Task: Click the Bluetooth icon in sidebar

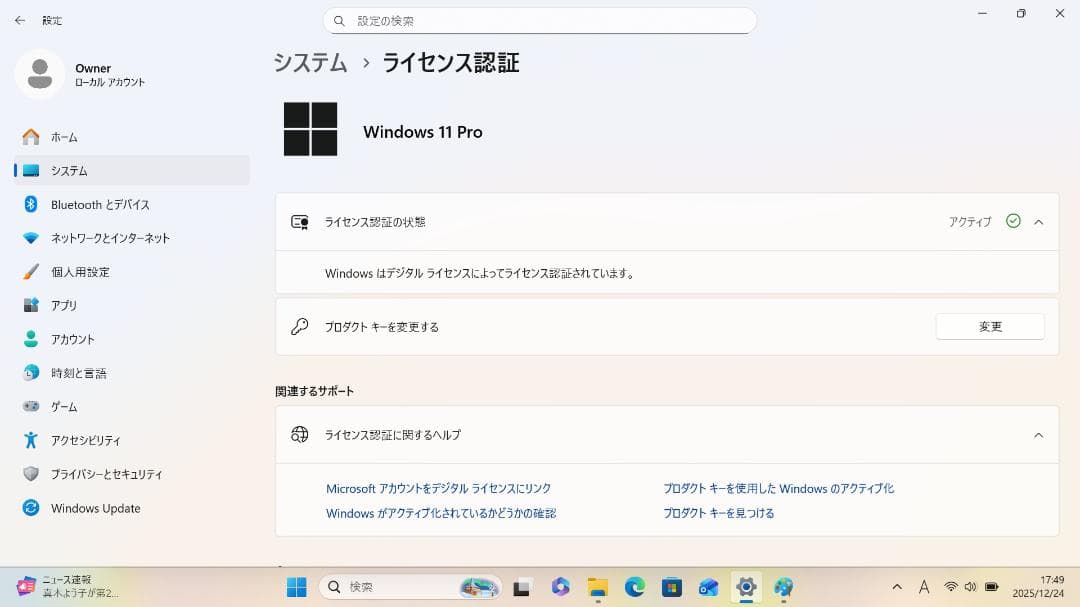Action: point(31,204)
